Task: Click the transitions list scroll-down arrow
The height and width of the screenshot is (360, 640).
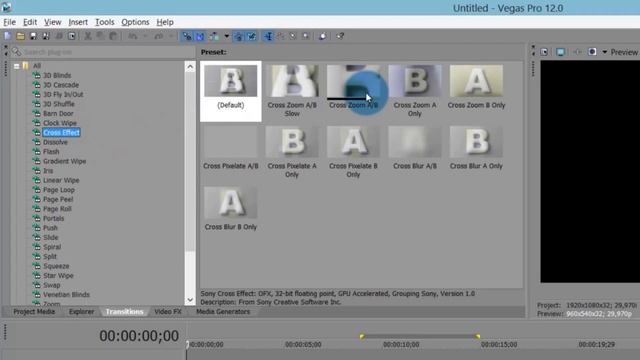Action: (x=190, y=300)
